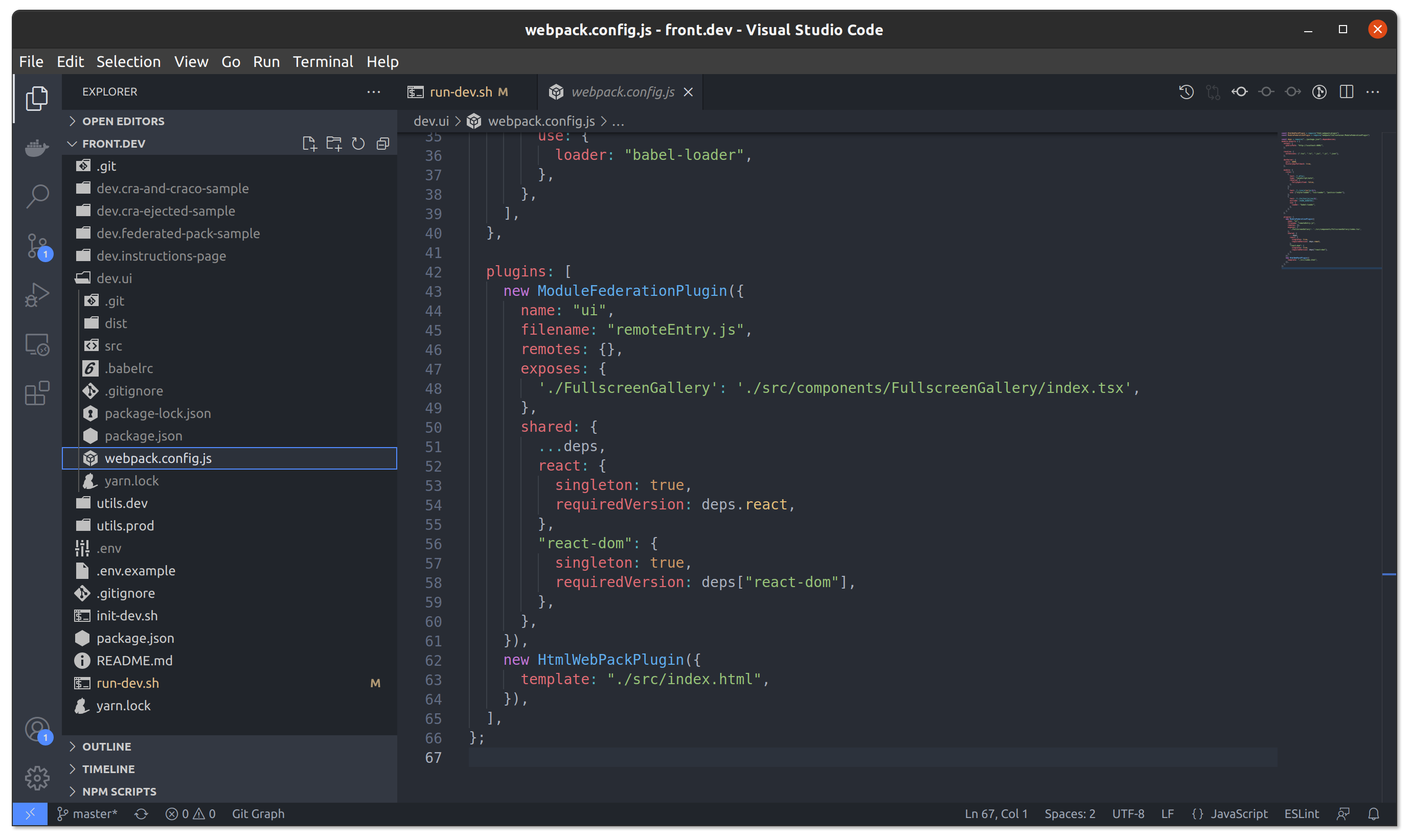Open Run and Debug view
This screenshot has width=1411, height=840.
(x=37, y=295)
